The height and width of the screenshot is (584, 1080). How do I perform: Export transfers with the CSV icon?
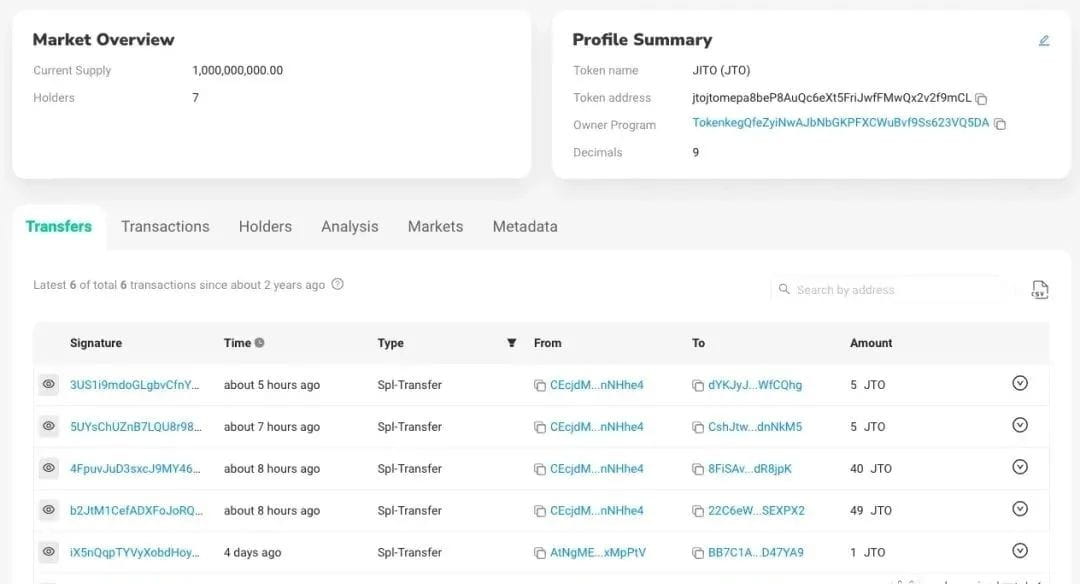[1039, 290]
